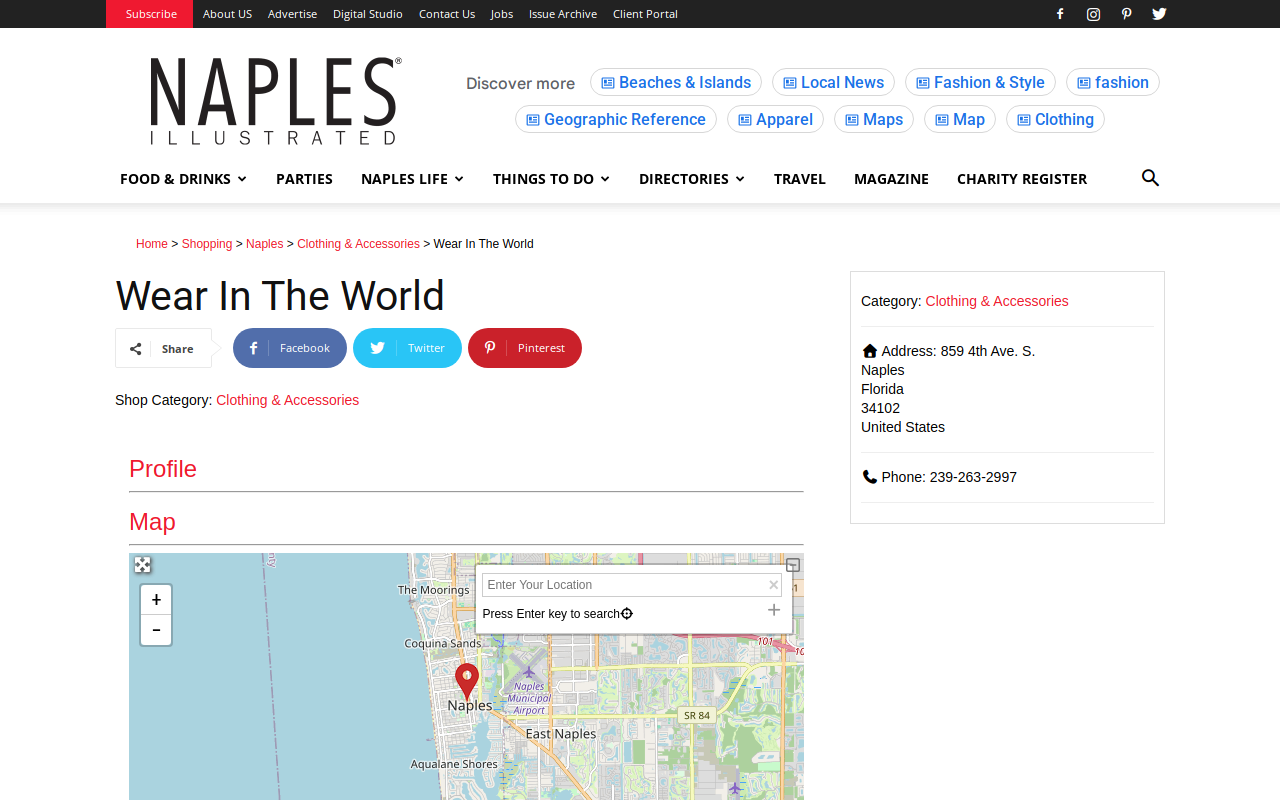Viewport: 1280px width, 800px height.
Task: Open Charity Register menu item
Action: coord(1022,179)
